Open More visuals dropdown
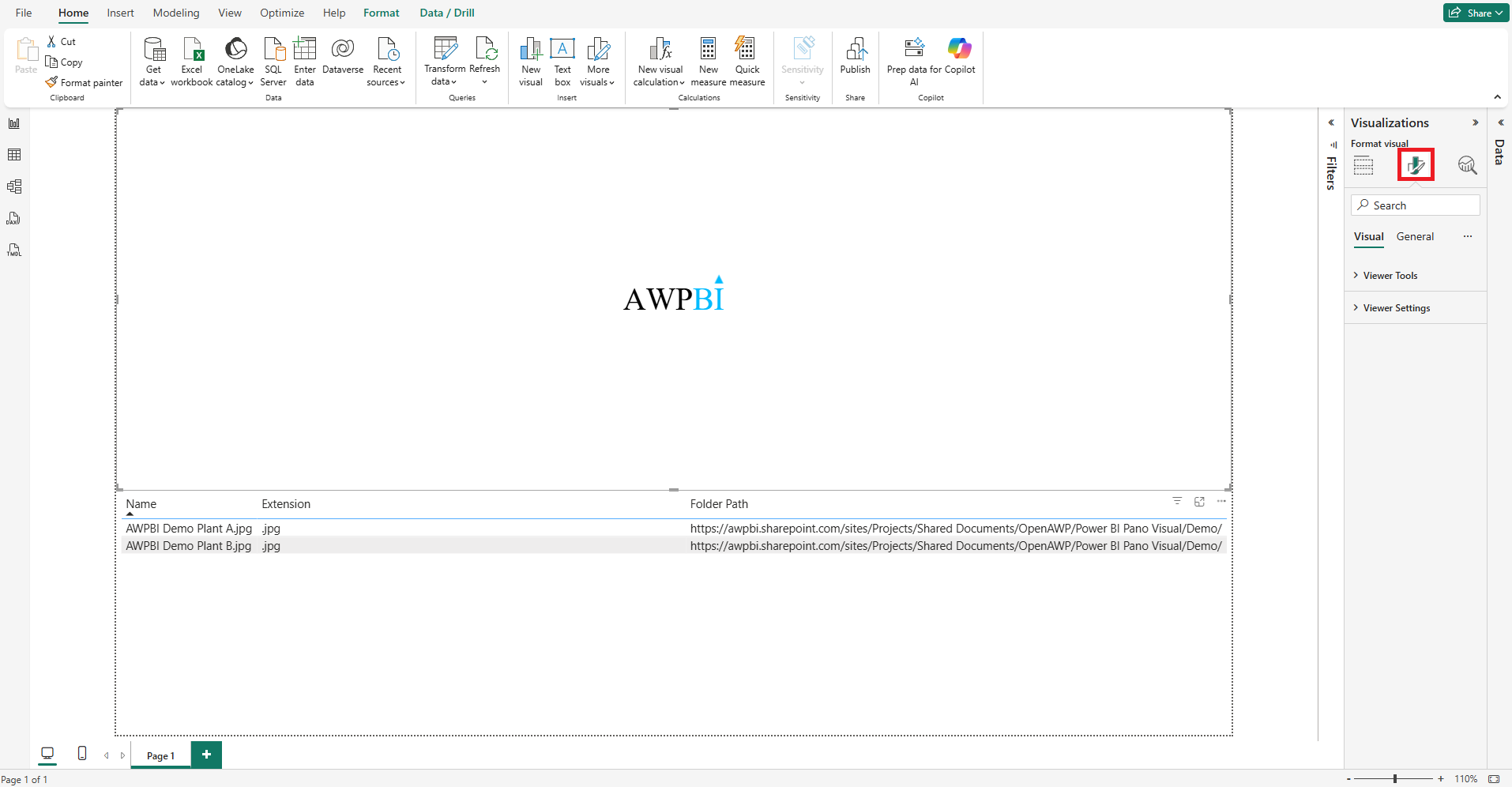This screenshot has height=787, width=1512. point(598,62)
